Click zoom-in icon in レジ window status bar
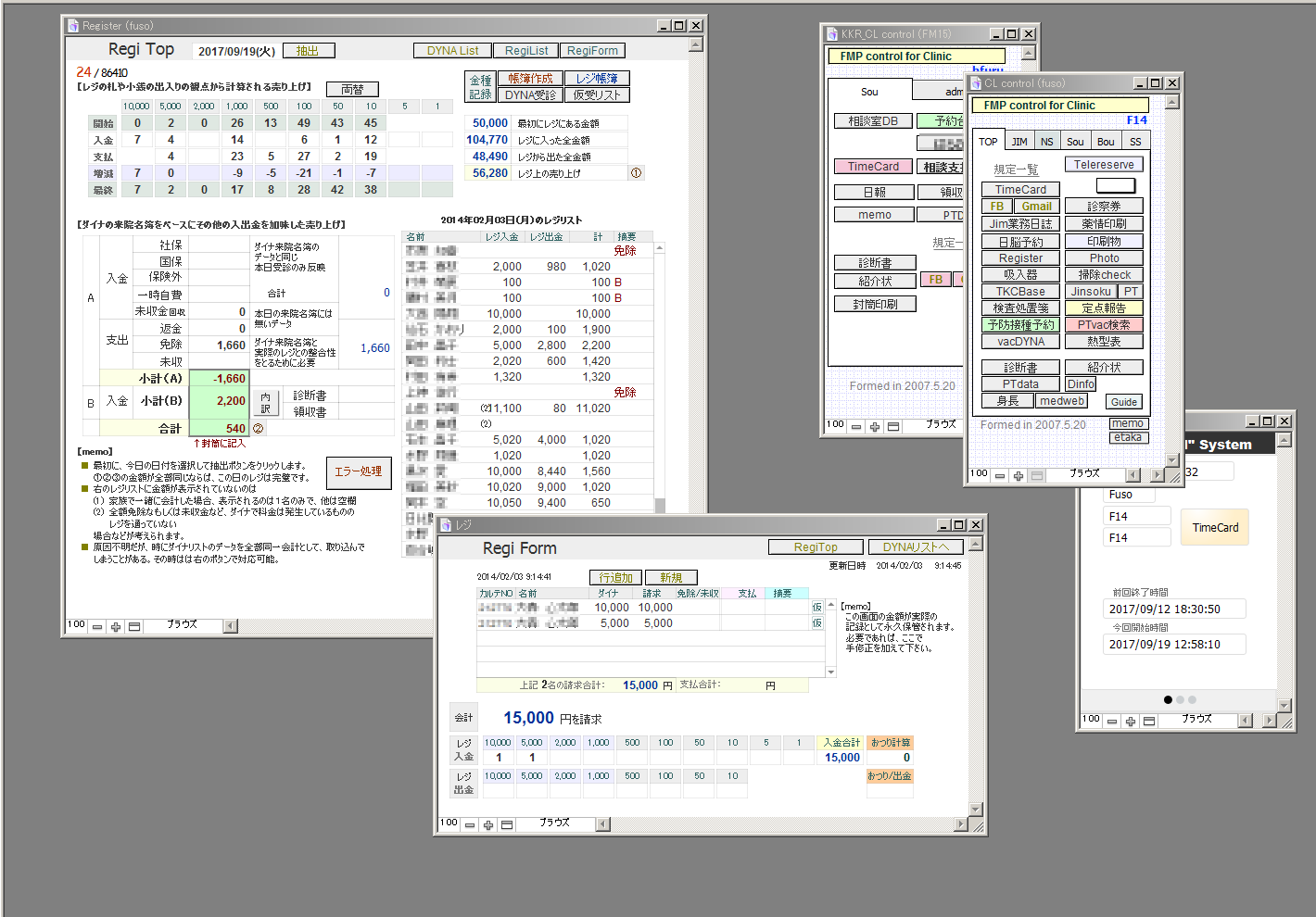The width and height of the screenshot is (1316, 917). click(488, 824)
